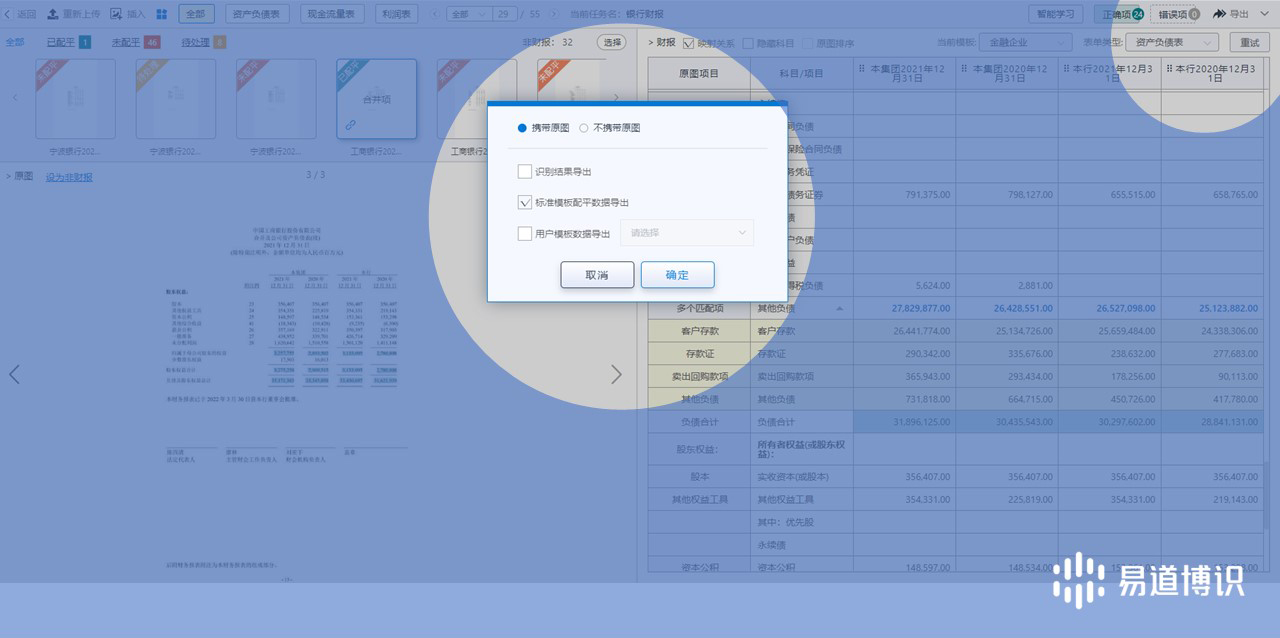This screenshot has width=1280, height=638.
Task: Open the 表单类型 资产负债表 dropdown
Action: pos(1171,43)
